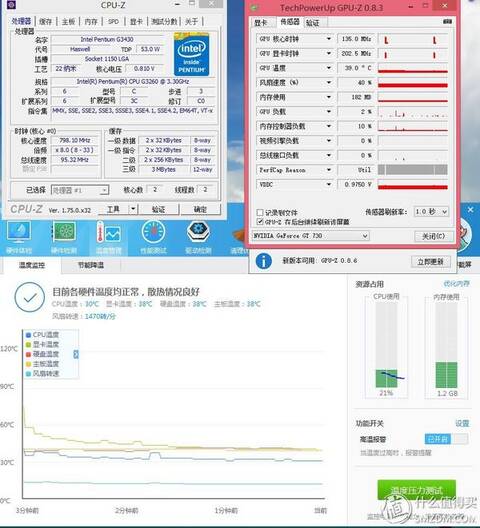This screenshot has height=528, width=480.
Task: Click the 立即更新 update button for GPU-Z
Action: (430, 262)
